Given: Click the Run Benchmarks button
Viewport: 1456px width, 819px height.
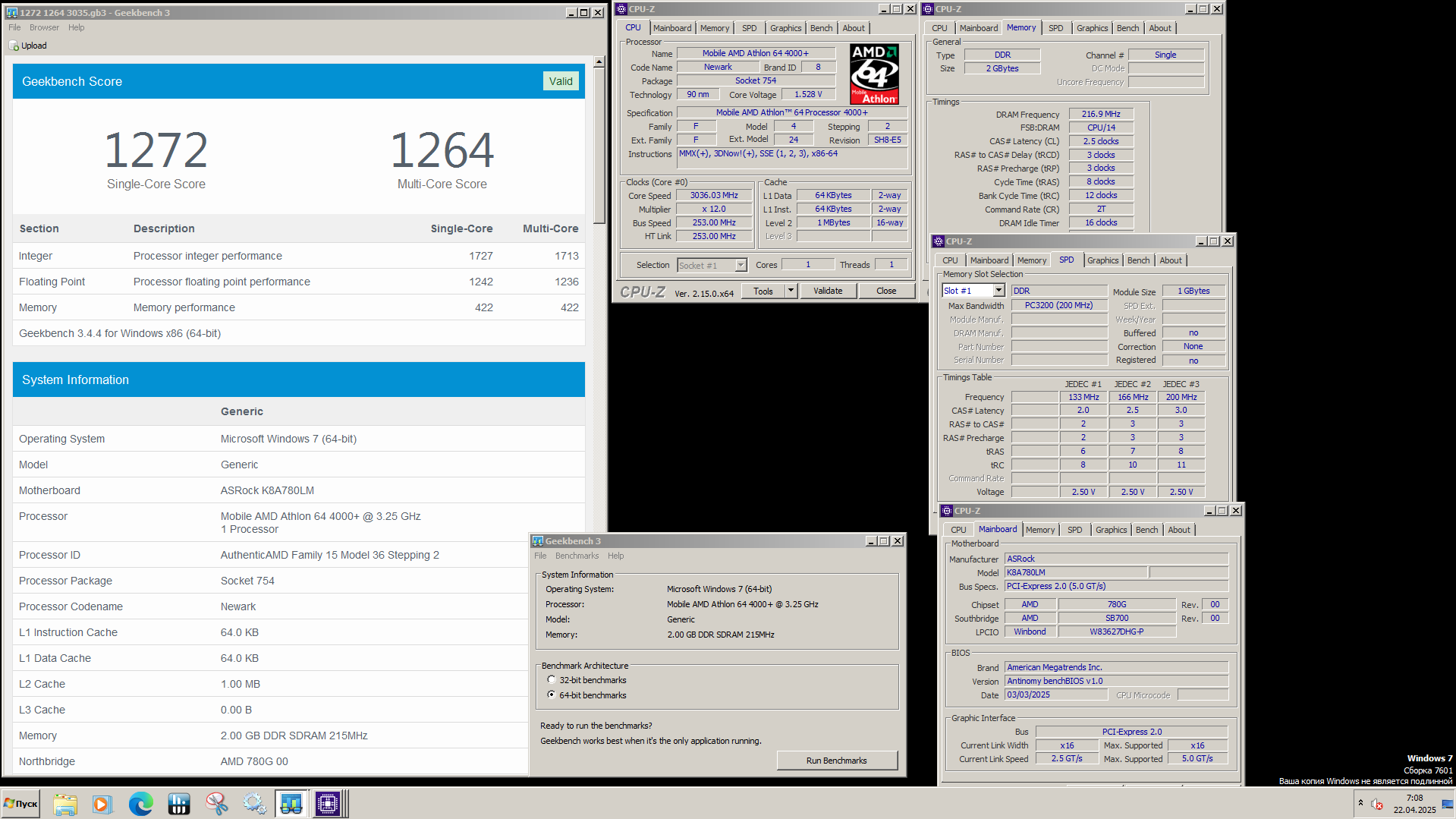Looking at the screenshot, I should pos(836,761).
